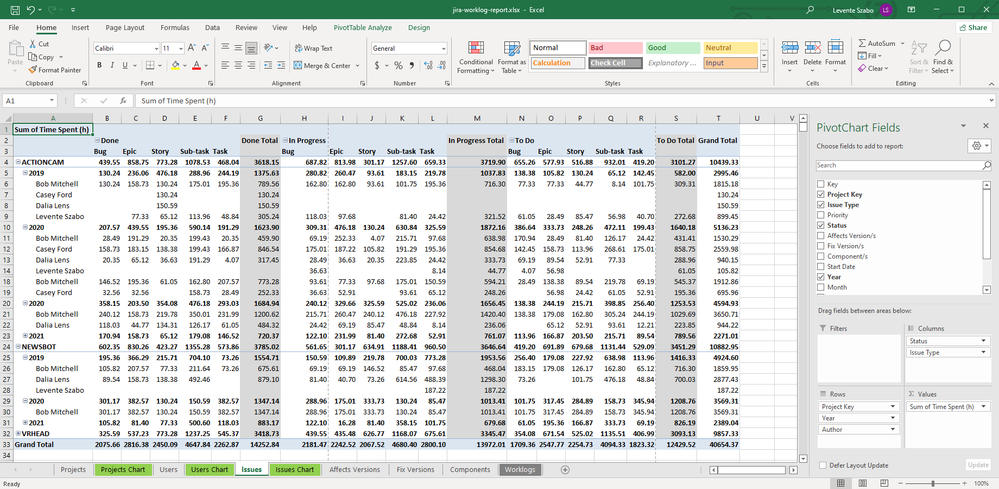Click the Merge & Center icon
This screenshot has height=489, width=999.
coord(300,65)
